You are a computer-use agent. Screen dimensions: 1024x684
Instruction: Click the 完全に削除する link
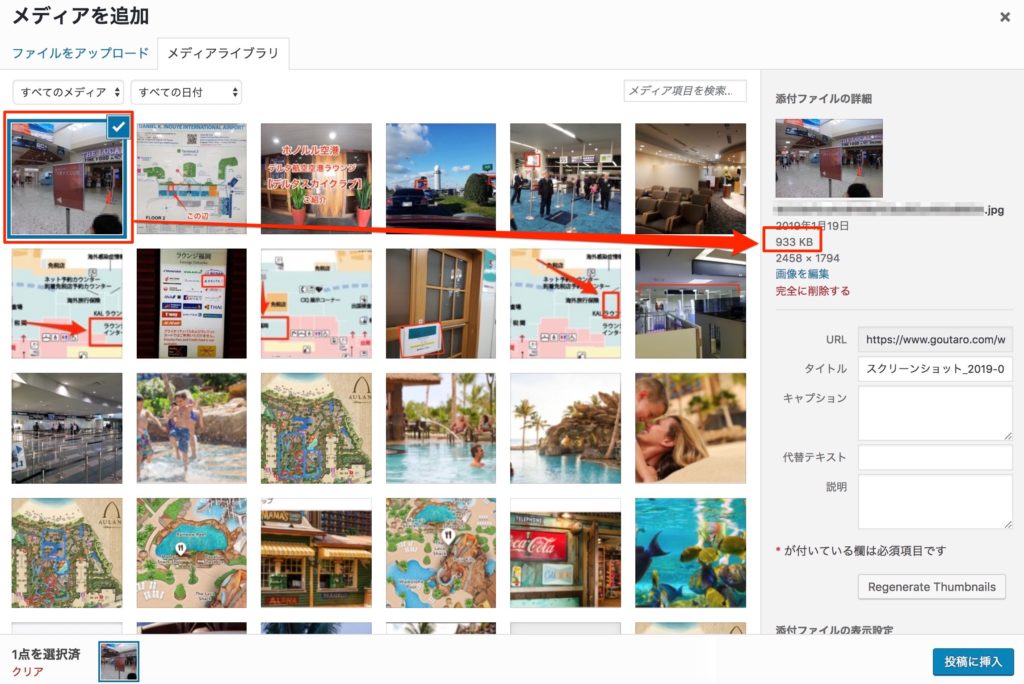coord(812,291)
